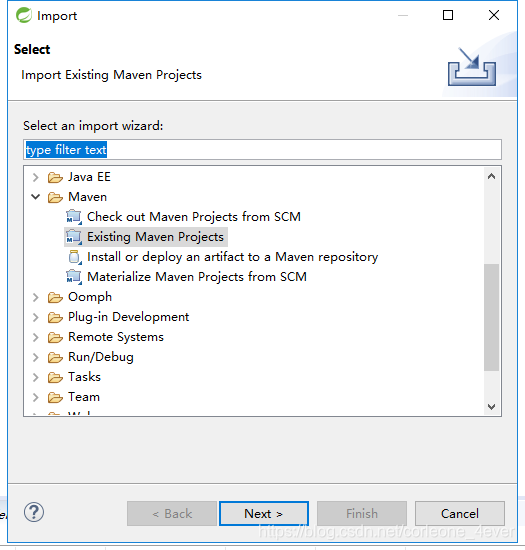Expand the Oomph category

(35, 297)
